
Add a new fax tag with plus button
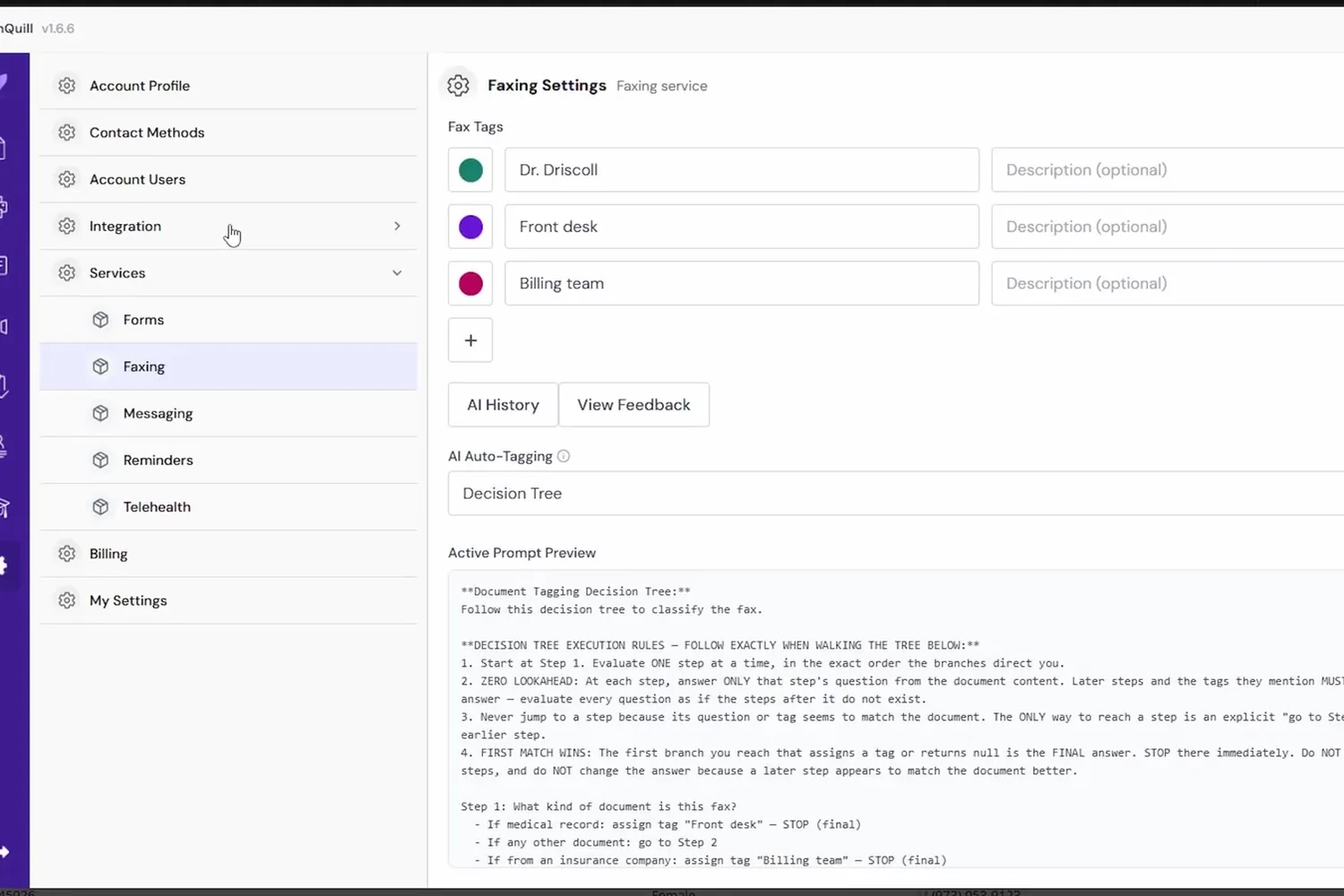click(470, 340)
